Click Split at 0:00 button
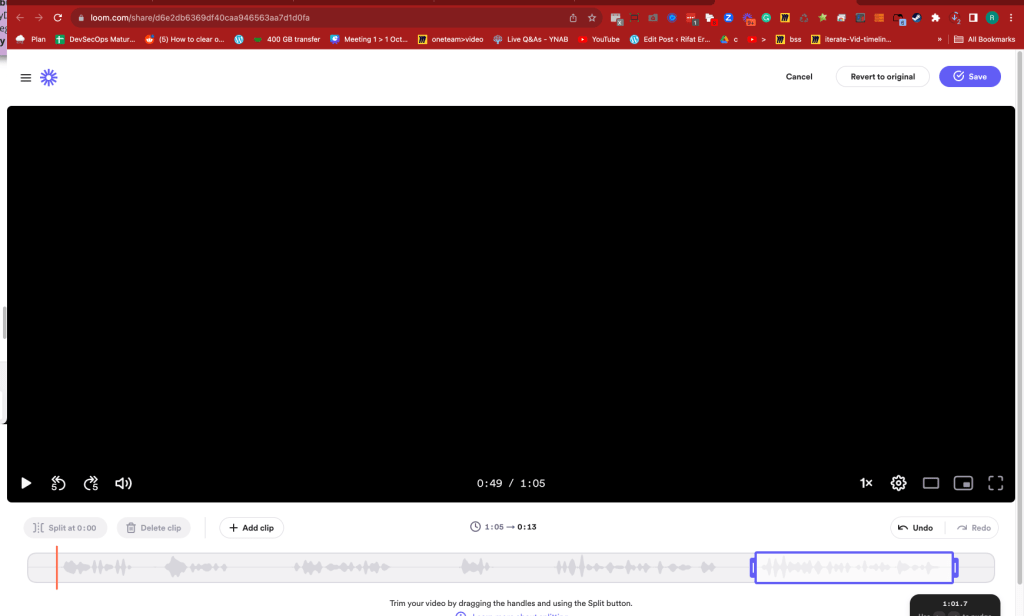This screenshot has width=1024, height=616. click(65, 528)
